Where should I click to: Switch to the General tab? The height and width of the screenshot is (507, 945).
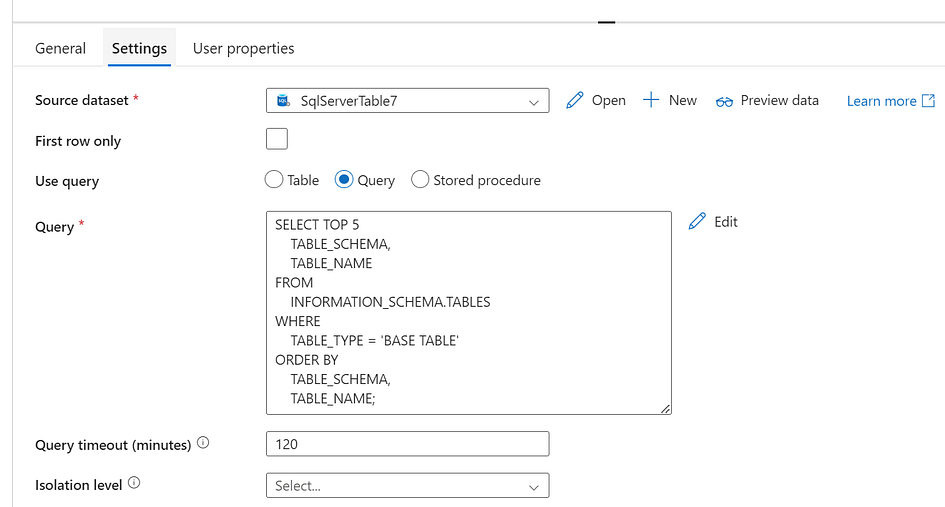coord(60,48)
